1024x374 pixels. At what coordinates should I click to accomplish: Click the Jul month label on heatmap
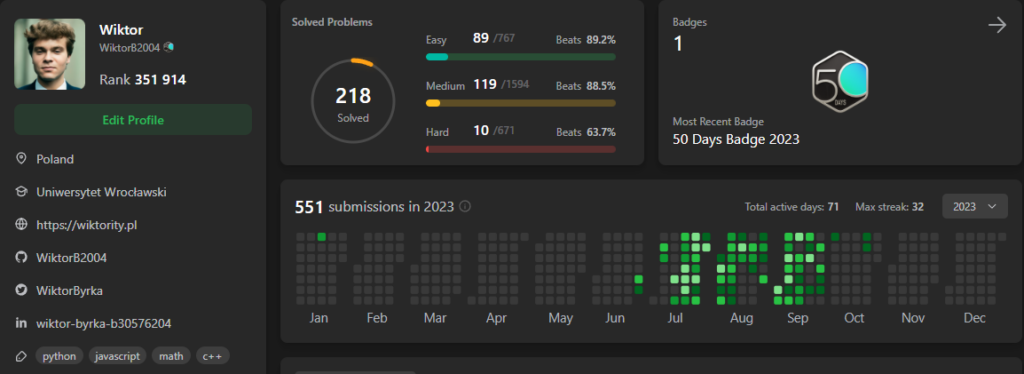pos(675,319)
